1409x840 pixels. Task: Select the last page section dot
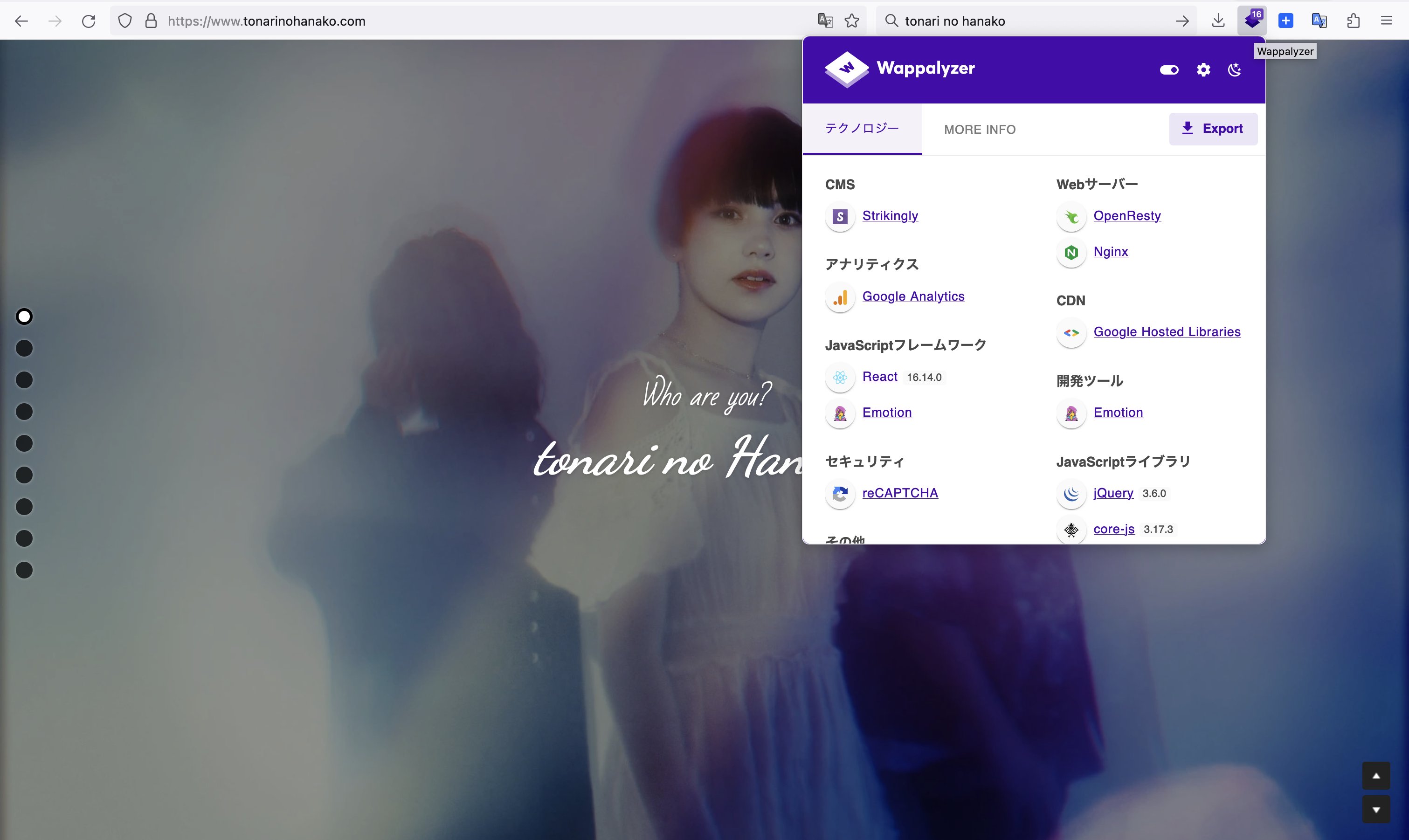click(24, 570)
